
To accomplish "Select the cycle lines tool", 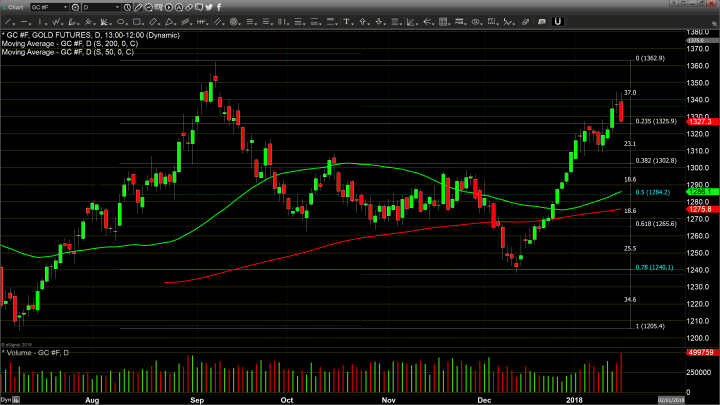I will pyautogui.click(x=201, y=22).
